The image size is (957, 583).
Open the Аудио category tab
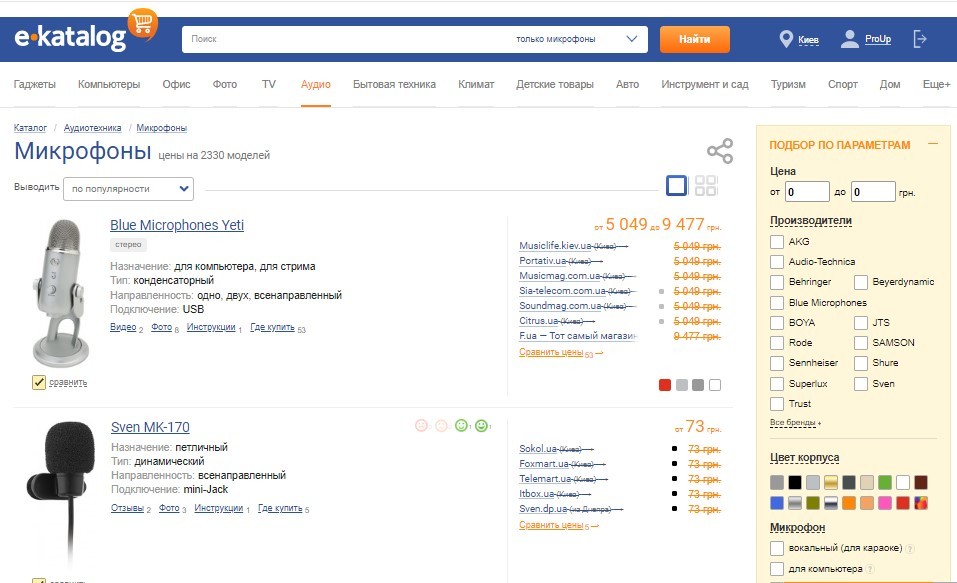[x=316, y=84]
